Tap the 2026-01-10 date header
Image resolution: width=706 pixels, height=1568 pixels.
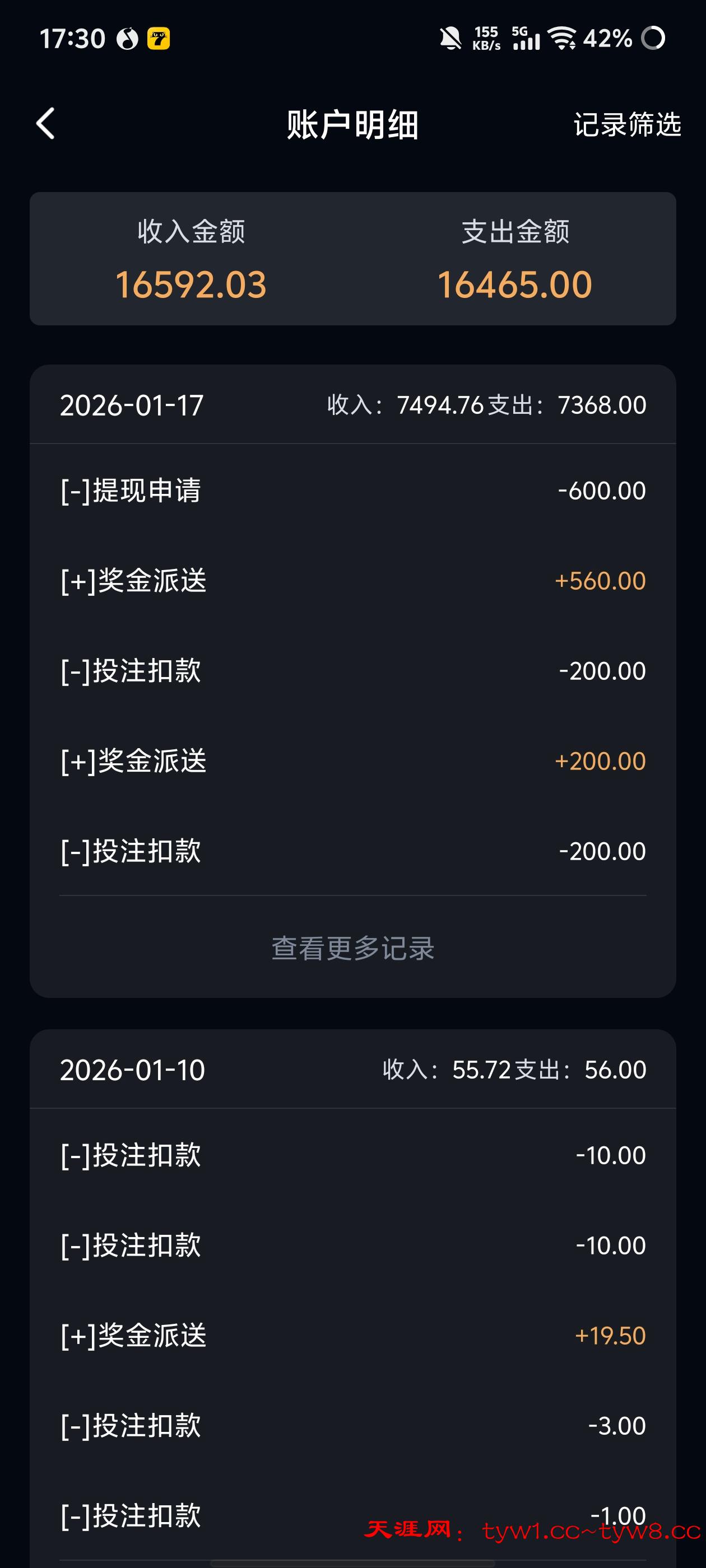(x=132, y=1070)
